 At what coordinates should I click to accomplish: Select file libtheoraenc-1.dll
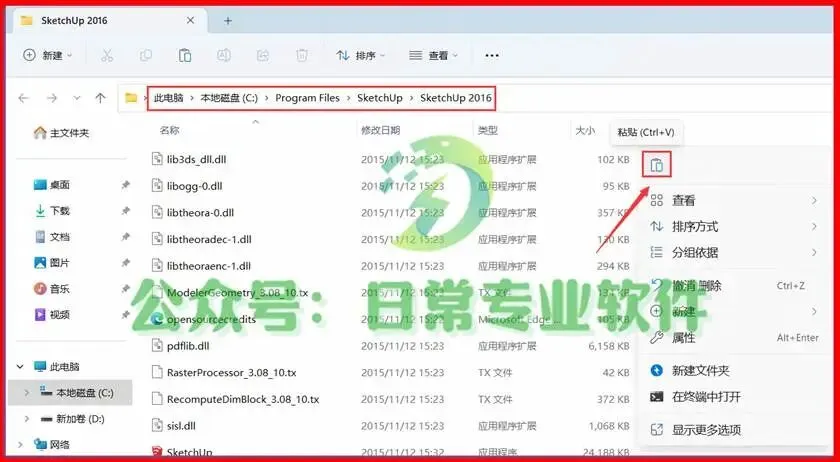point(209,266)
